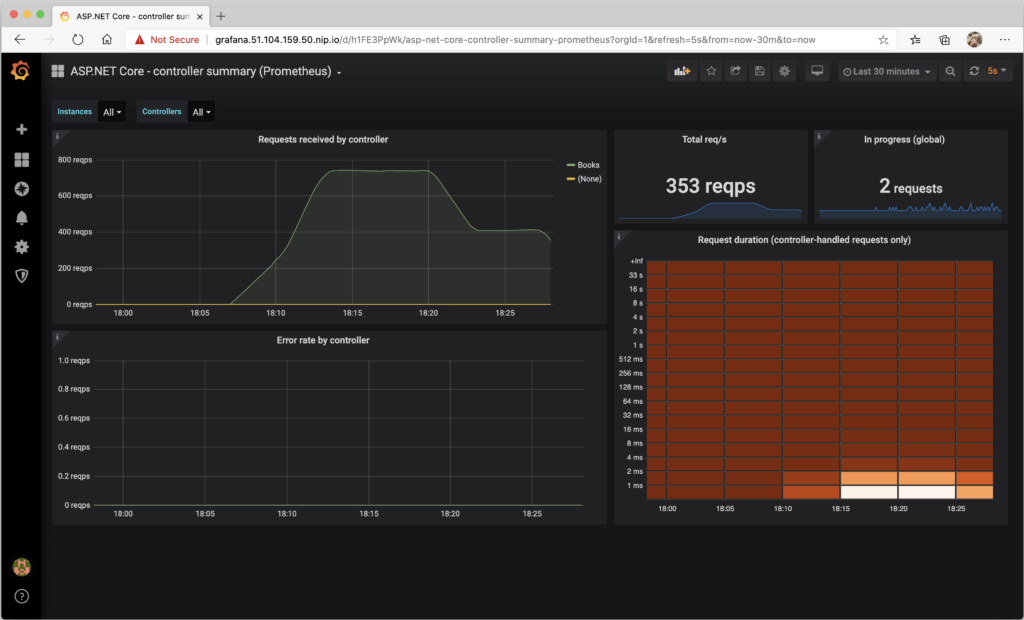This screenshot has height=620, width=1024.
Task: Open the browser Collections icon
Action: 944,40
